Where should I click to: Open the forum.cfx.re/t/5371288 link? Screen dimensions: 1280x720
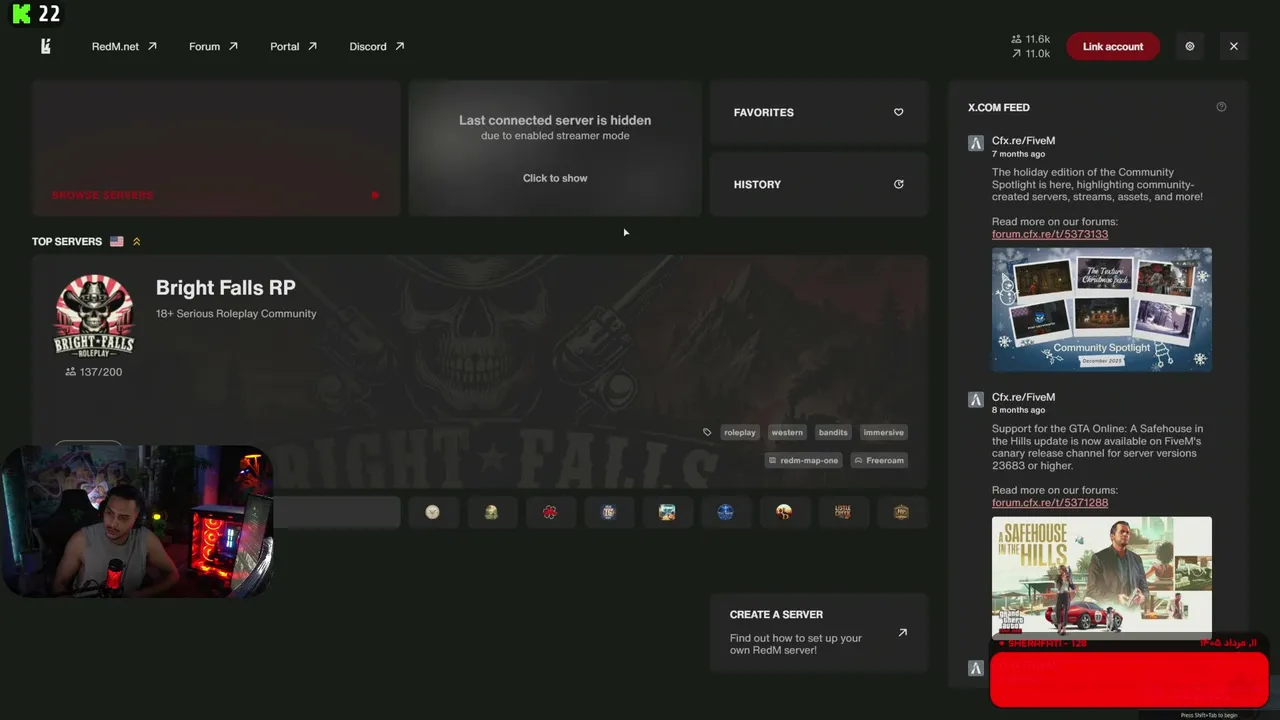tap(1050, 502)
